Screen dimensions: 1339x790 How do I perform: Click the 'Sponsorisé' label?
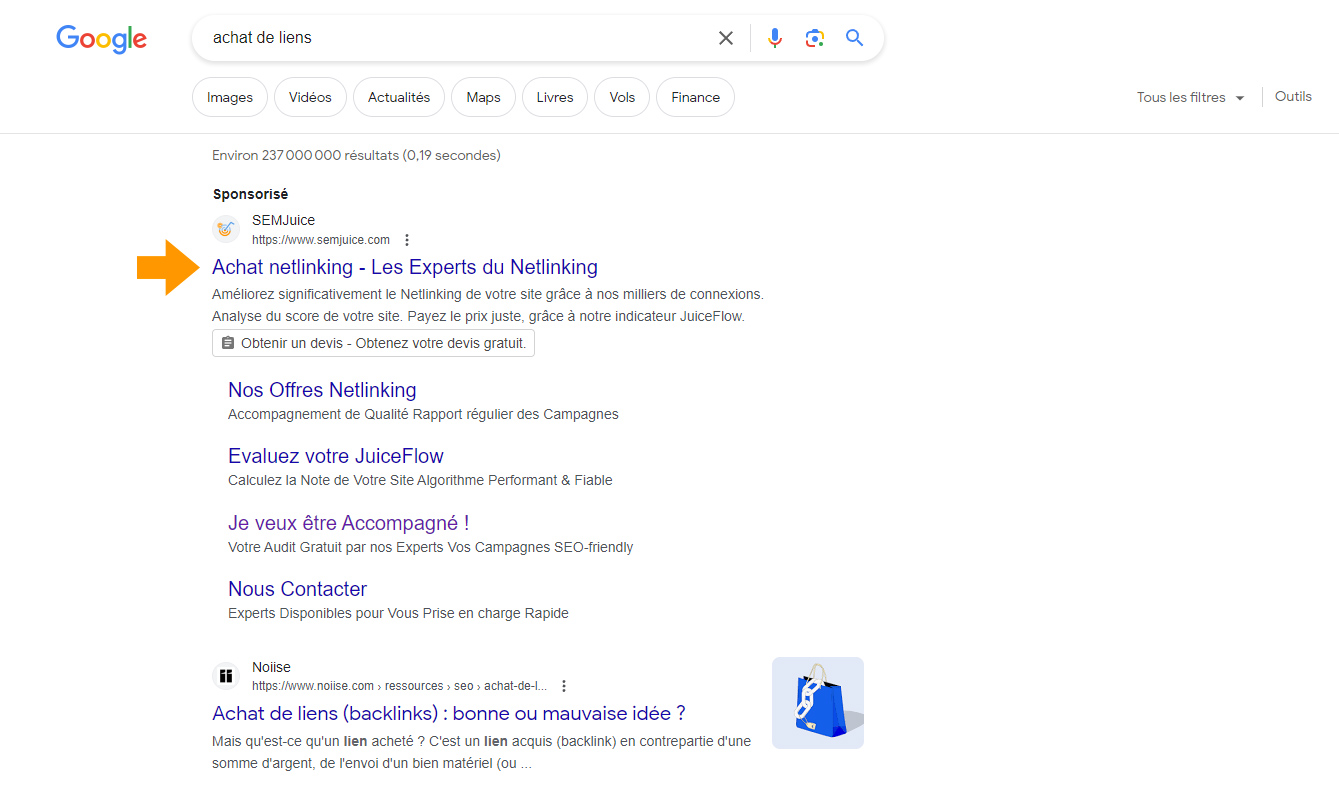point(250,194)
